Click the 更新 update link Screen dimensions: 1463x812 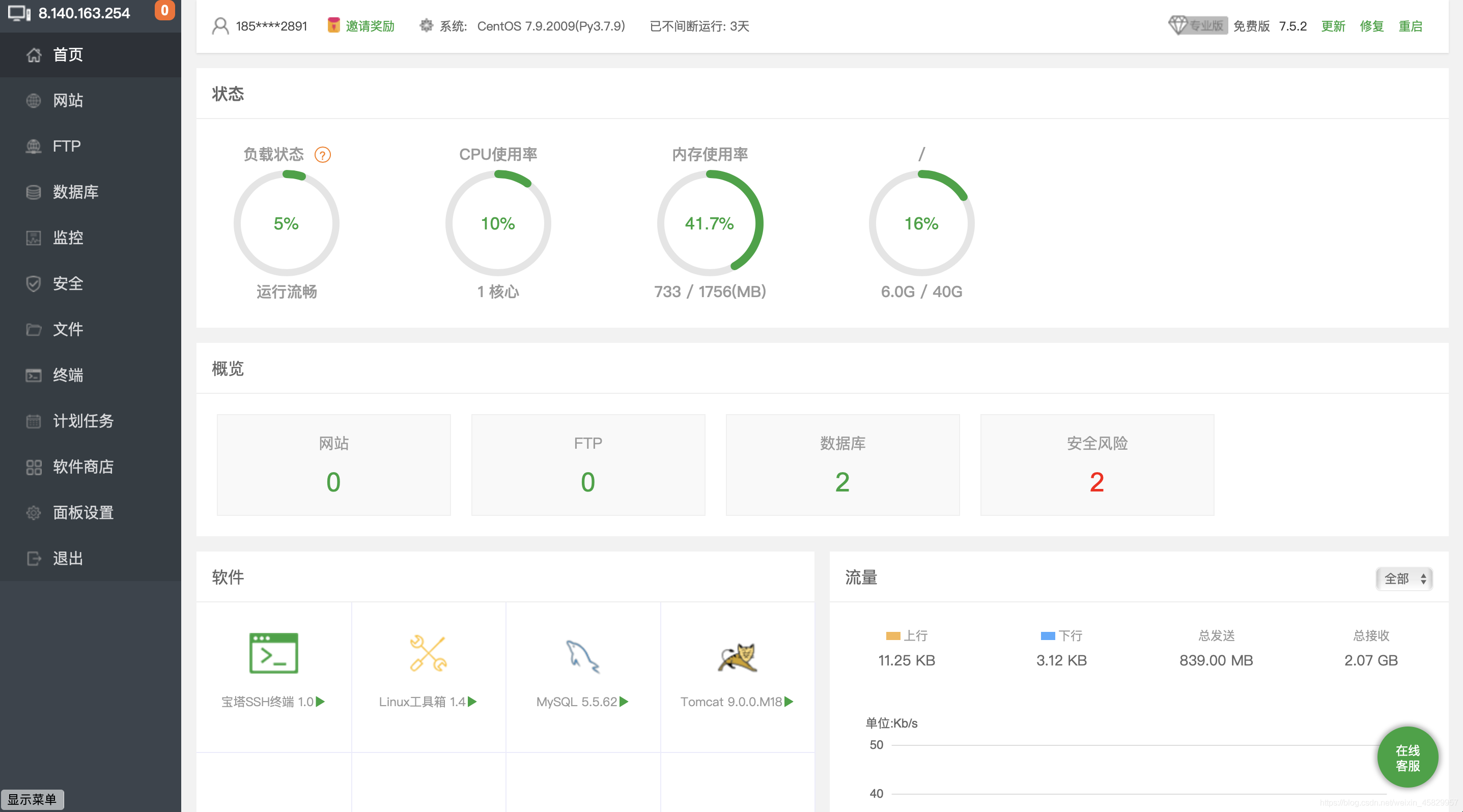click(1333, 25)
